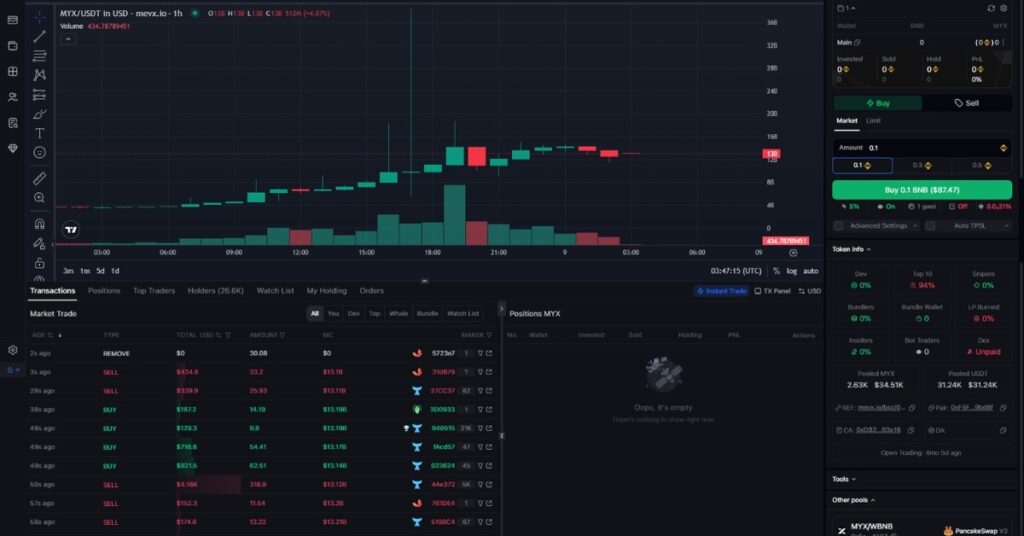This screenshot has width=1024, height=536.
Task: Select the brush drawing tool
Action: (x=39, y=114)
